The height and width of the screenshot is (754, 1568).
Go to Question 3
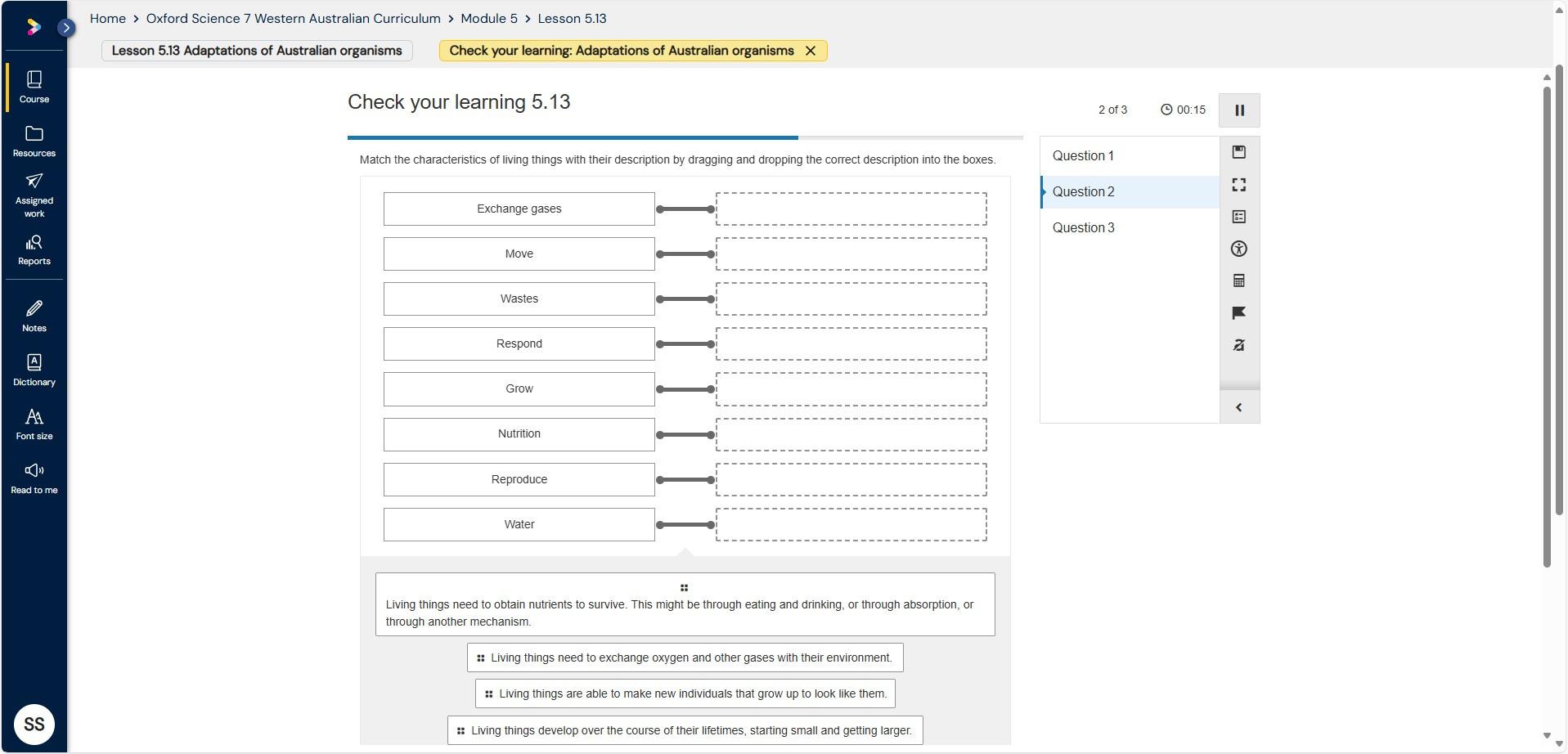(1083, 227)
